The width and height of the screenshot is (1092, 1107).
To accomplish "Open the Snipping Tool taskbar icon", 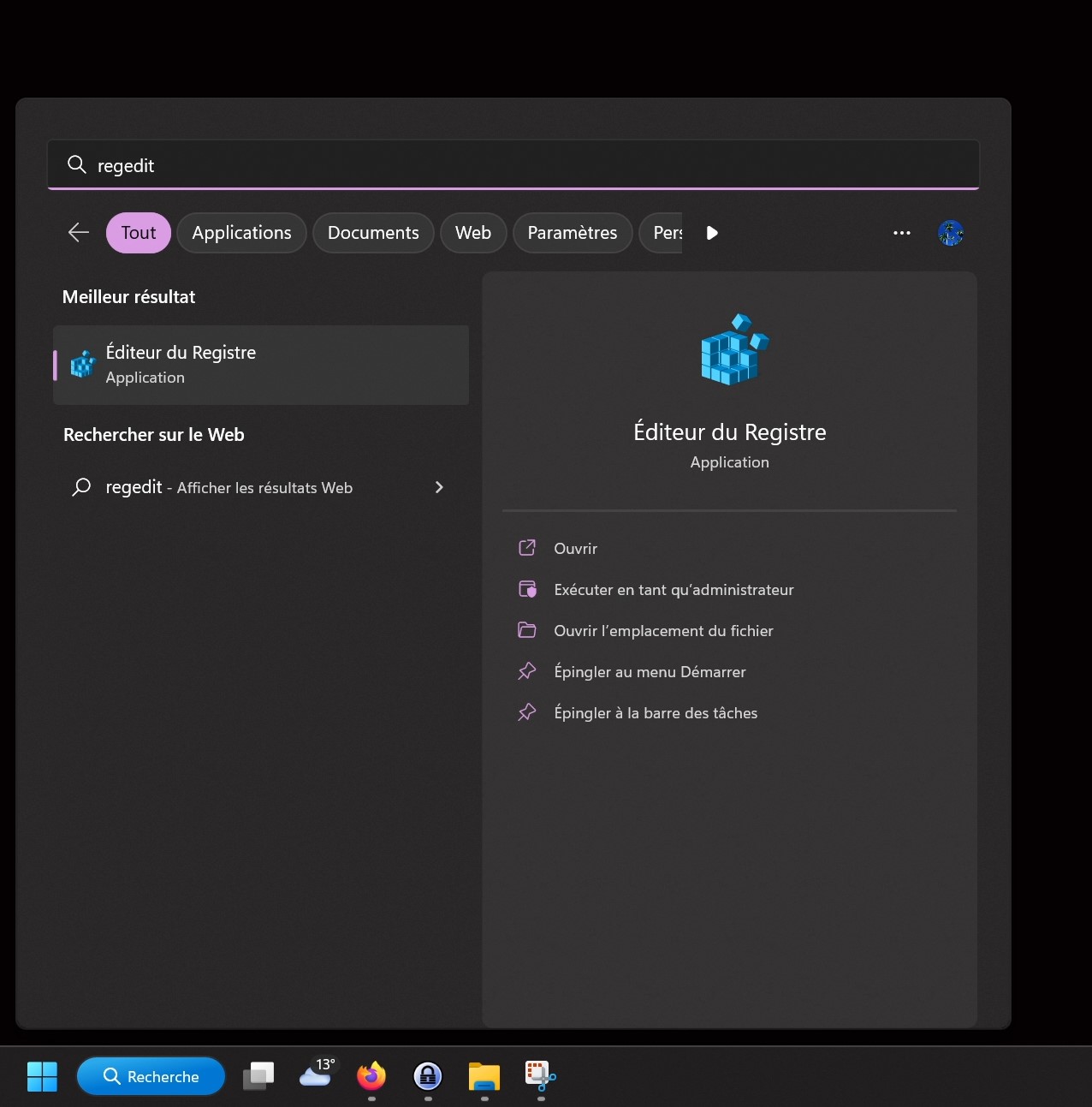I will (x=540, y=1076).
